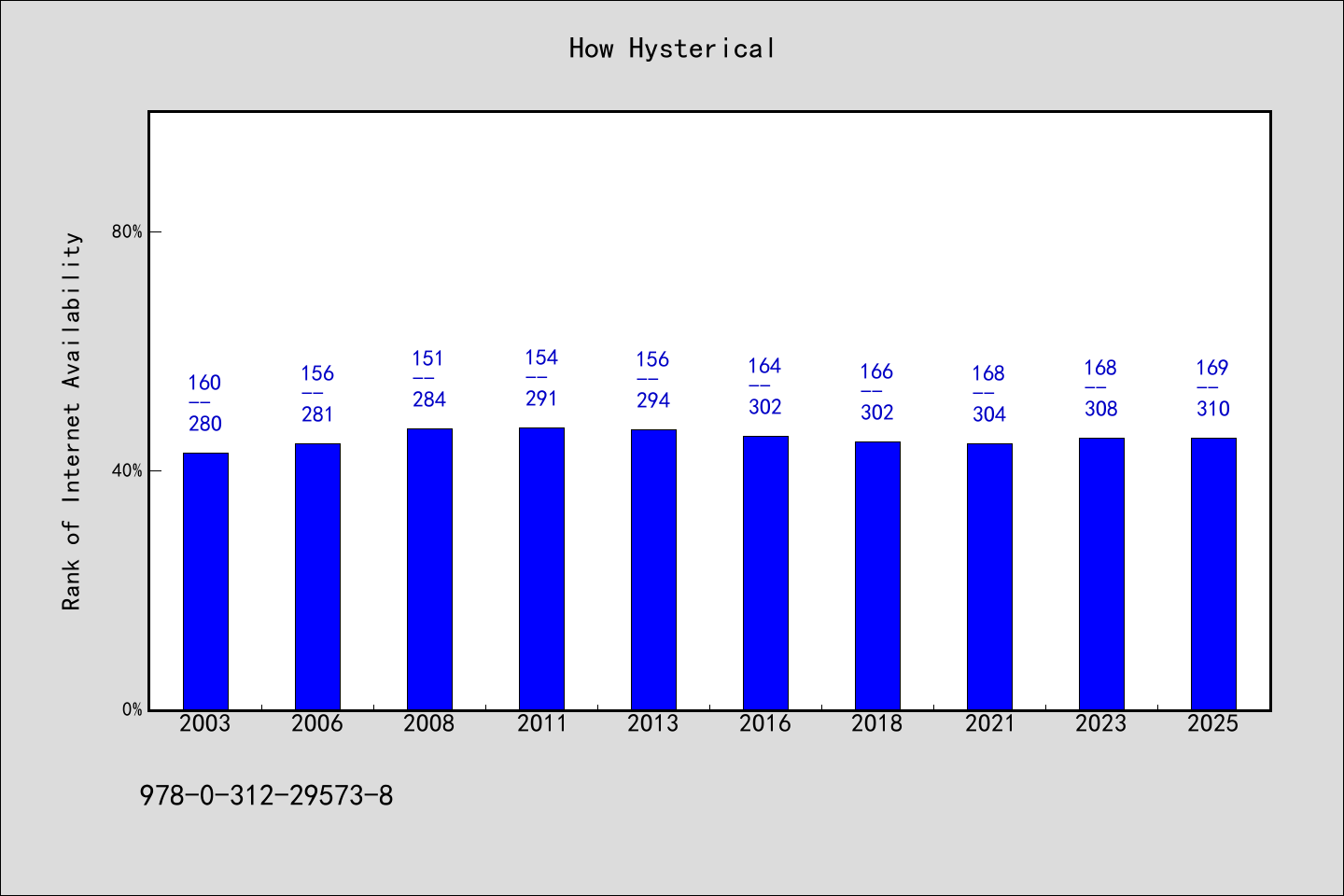Select the blue bar for 2016
The width and height of the screenshot is (1344, 896).
(765, 573)
